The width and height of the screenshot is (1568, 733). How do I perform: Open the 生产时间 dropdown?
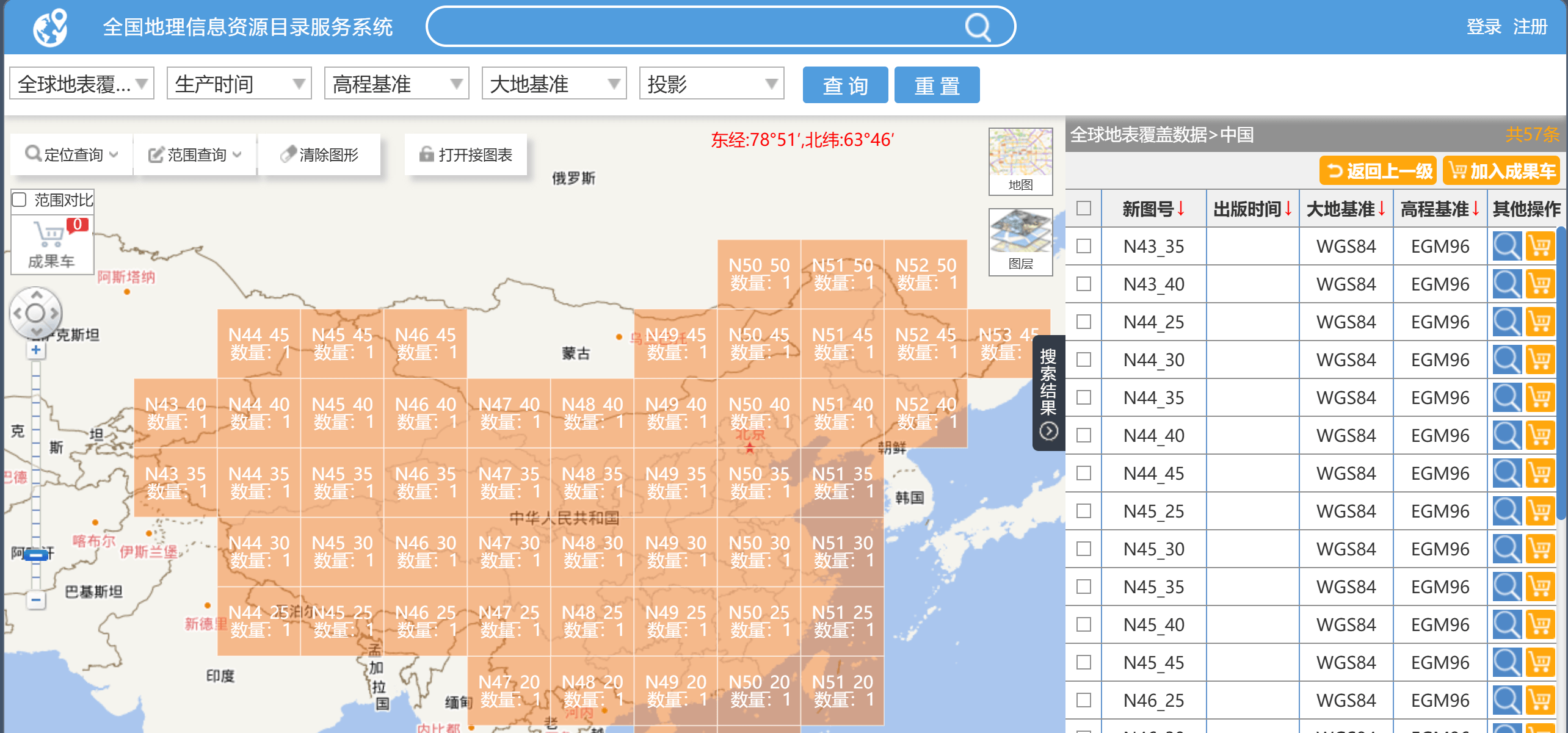click(239, 84)
